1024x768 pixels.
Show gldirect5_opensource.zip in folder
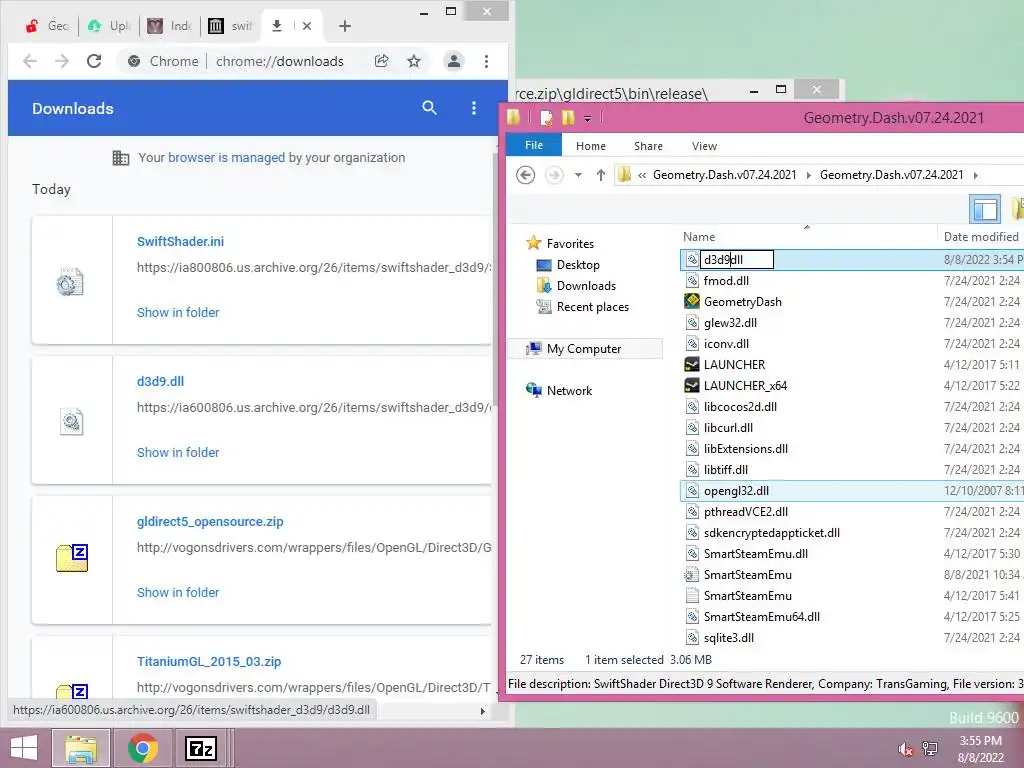click(x=178, y=592)
